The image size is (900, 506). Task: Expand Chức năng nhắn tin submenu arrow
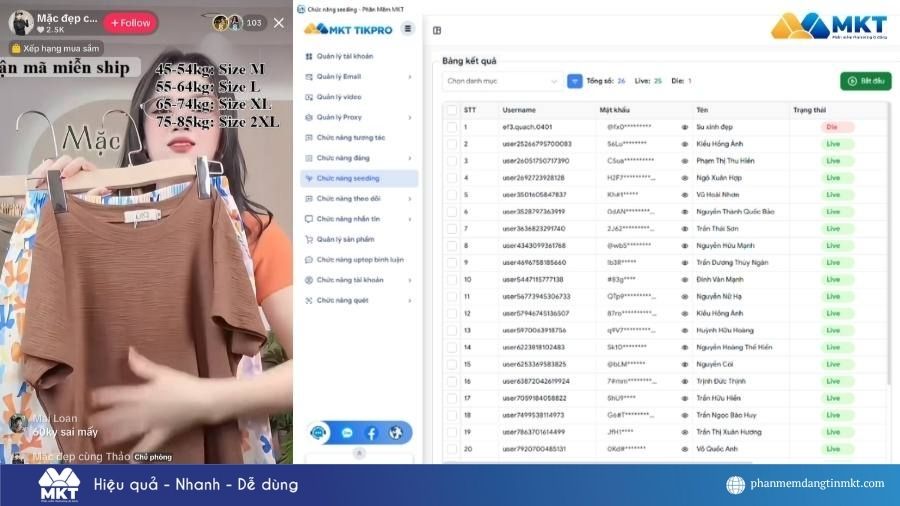point(410,219)
